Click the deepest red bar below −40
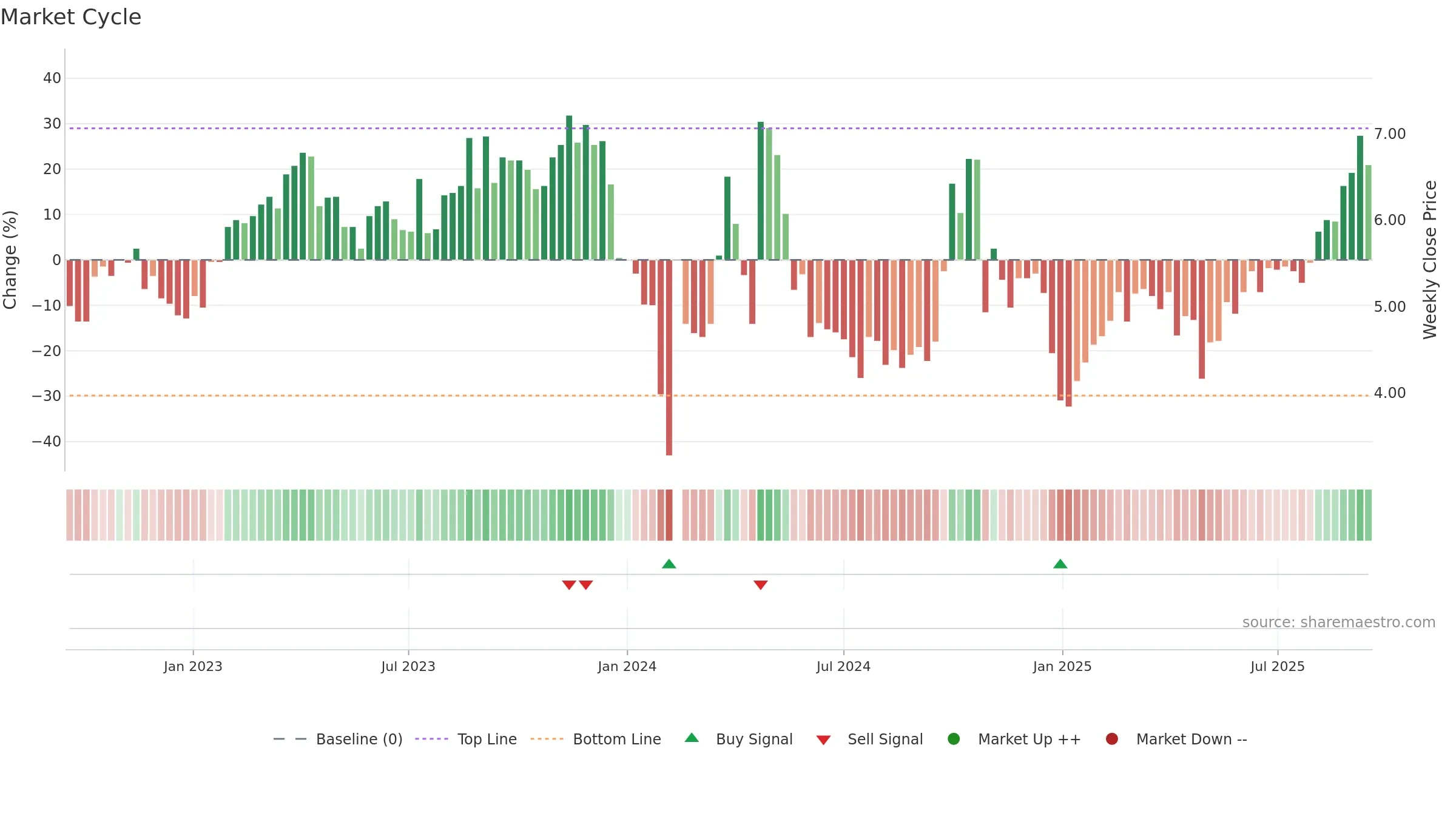This screenshot has height=819, width=1456. pos(669,357)
